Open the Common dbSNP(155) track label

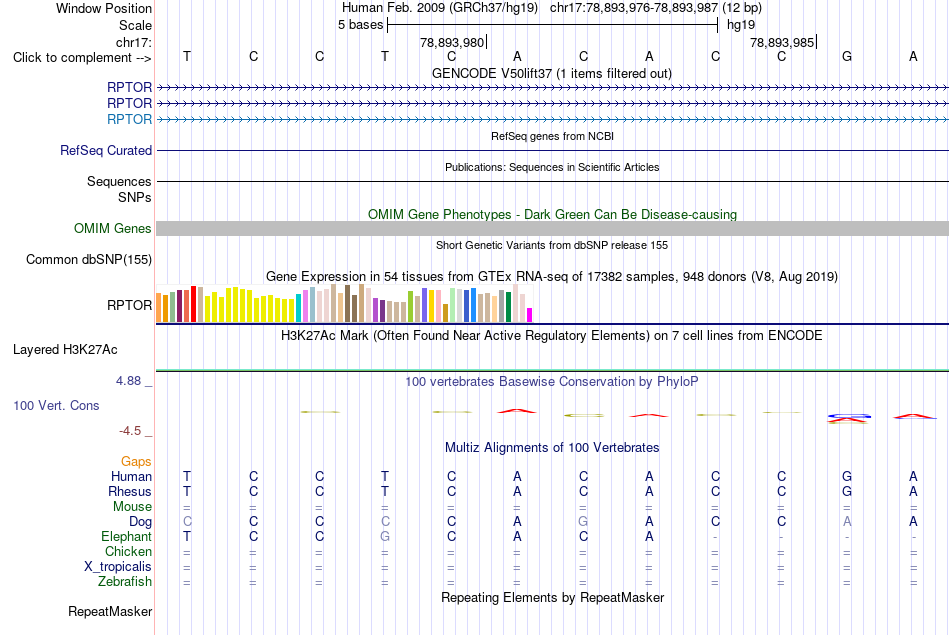click(88, 259)
